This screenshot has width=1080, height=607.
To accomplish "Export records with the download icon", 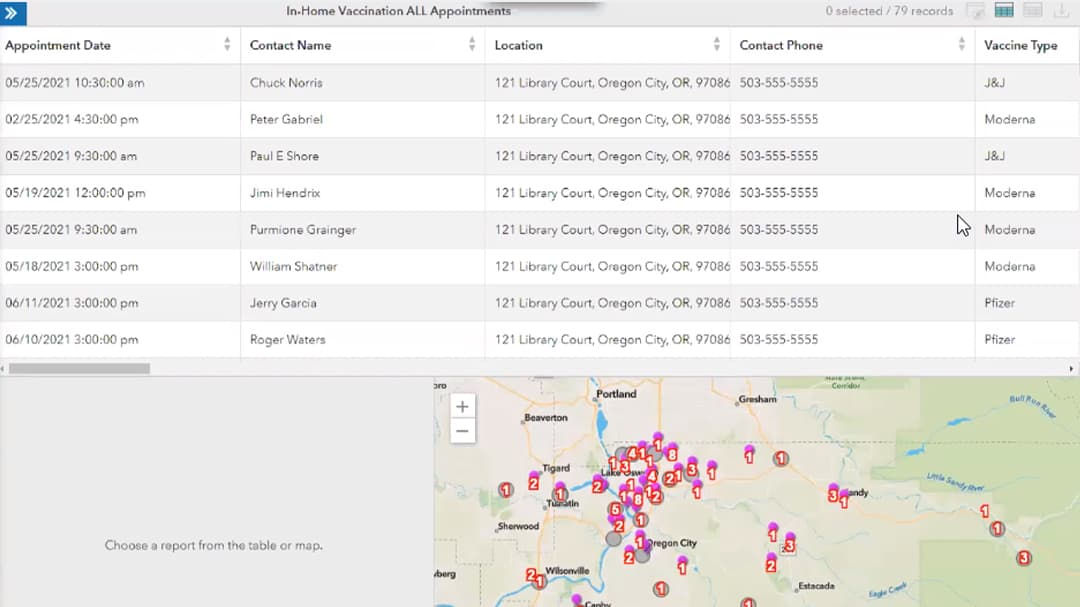I will coord(1060,10).
